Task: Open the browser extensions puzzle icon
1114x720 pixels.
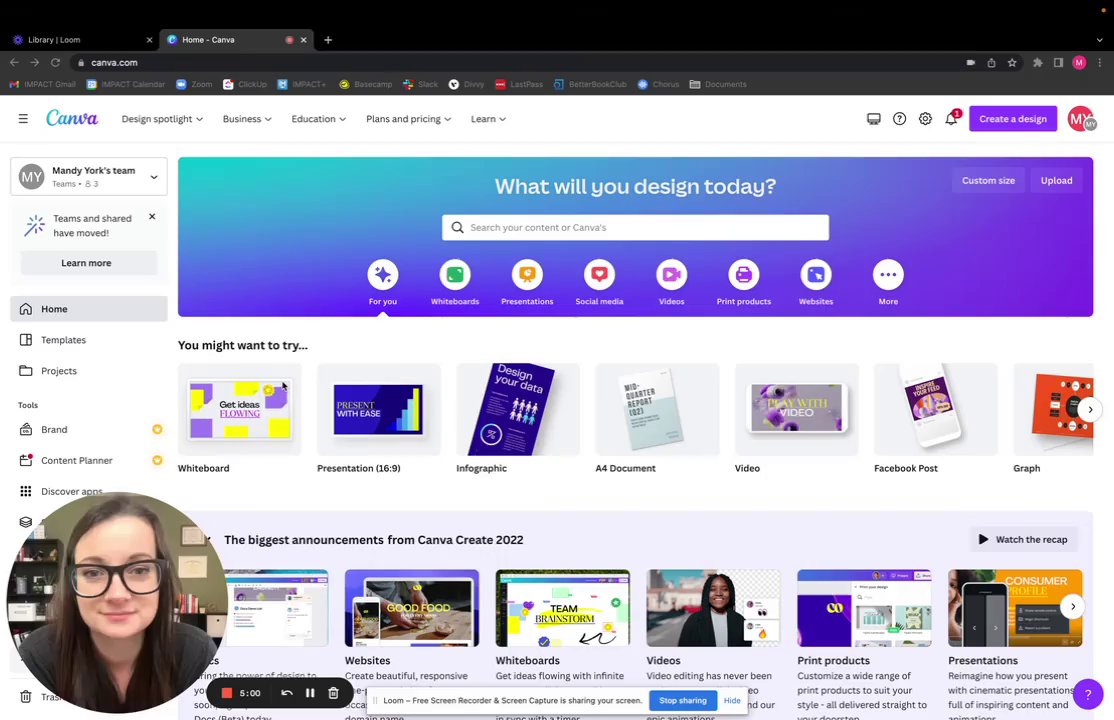Action: [x=1037, y=63]
